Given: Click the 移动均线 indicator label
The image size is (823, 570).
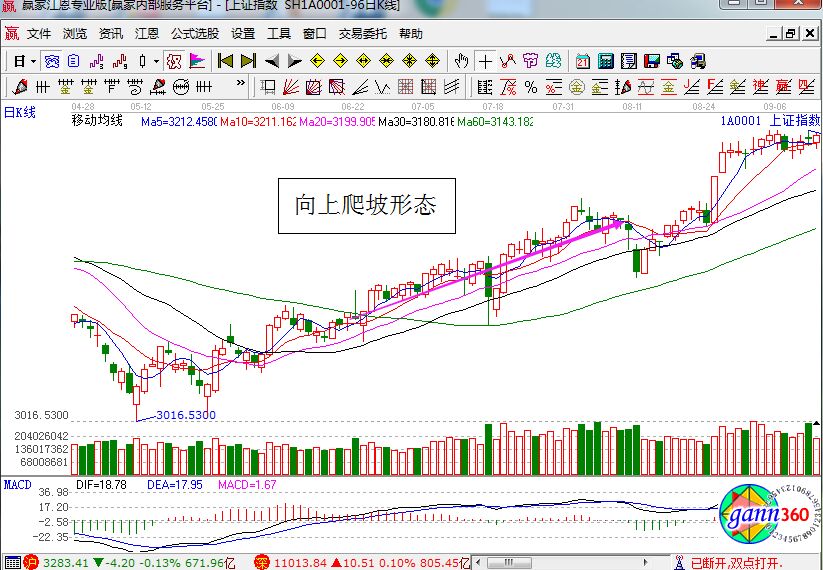Looking at the screenshot, I should click(97, 121).
